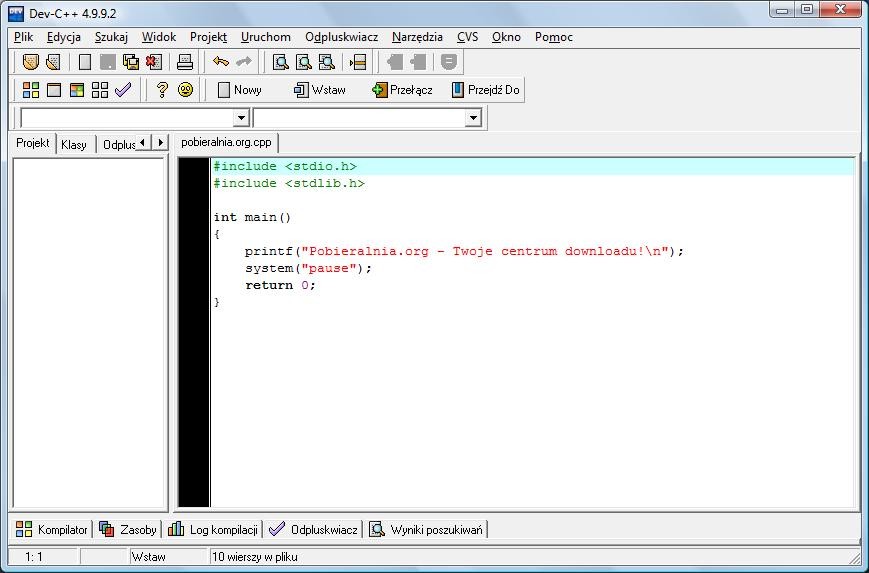Create a new source file via blank-page icon
Screen dimensions: 869x573
coord(85,62)
